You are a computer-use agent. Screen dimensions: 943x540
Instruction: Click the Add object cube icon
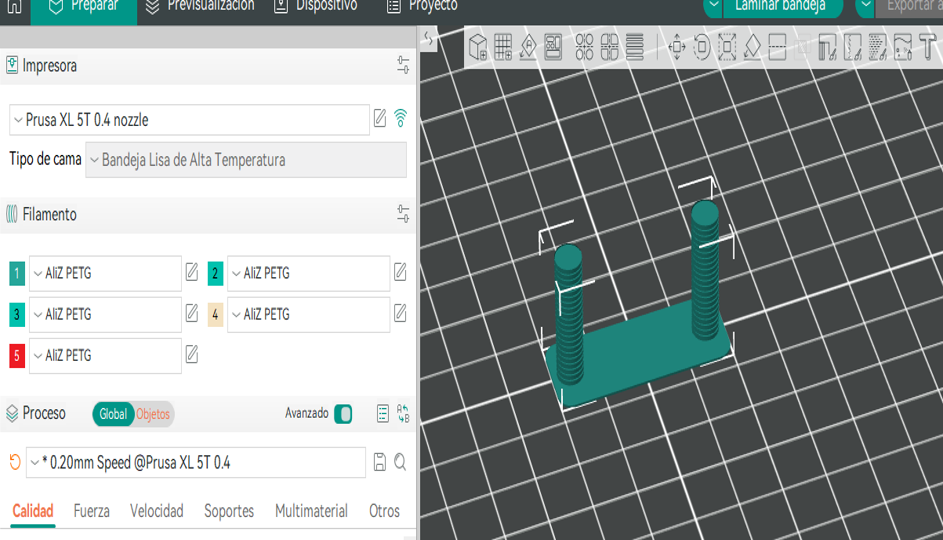tap(478, 47)
